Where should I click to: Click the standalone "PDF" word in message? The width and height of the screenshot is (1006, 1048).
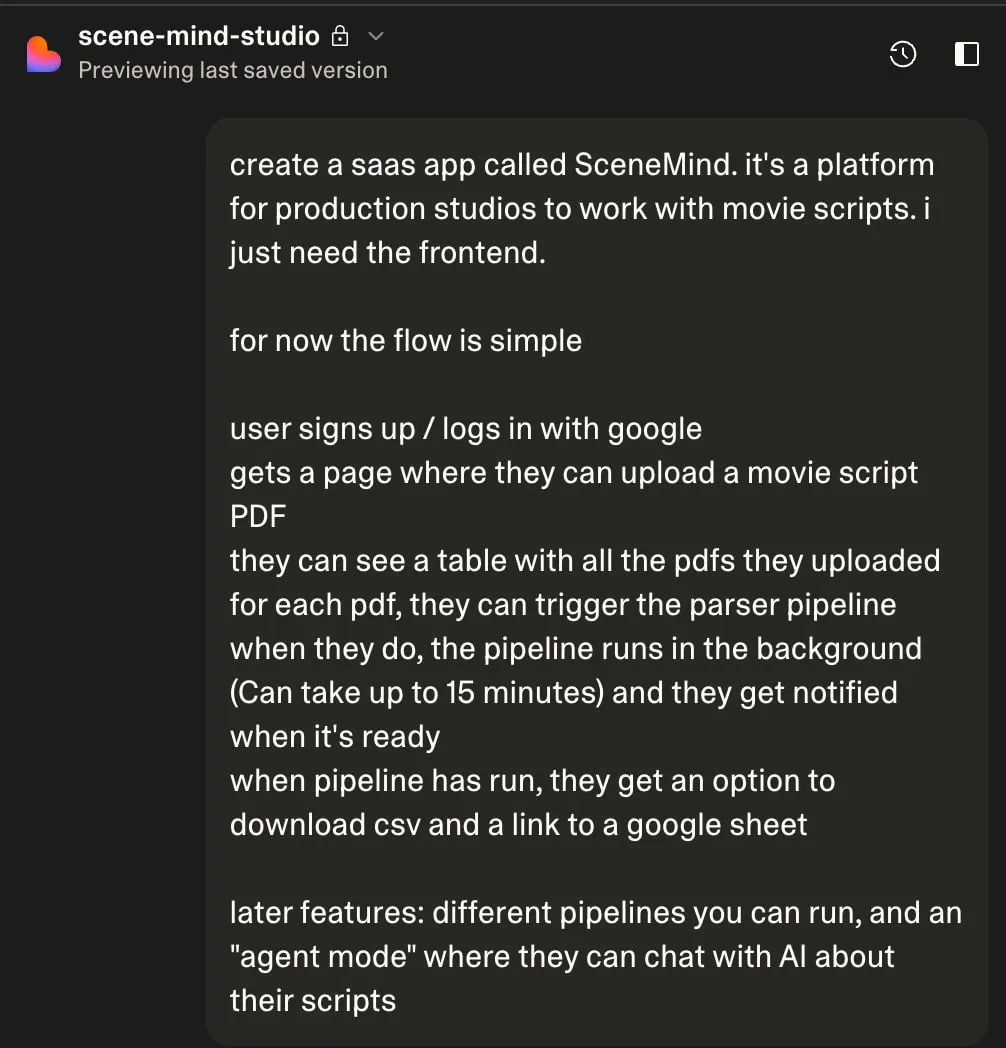pos(258,517)
